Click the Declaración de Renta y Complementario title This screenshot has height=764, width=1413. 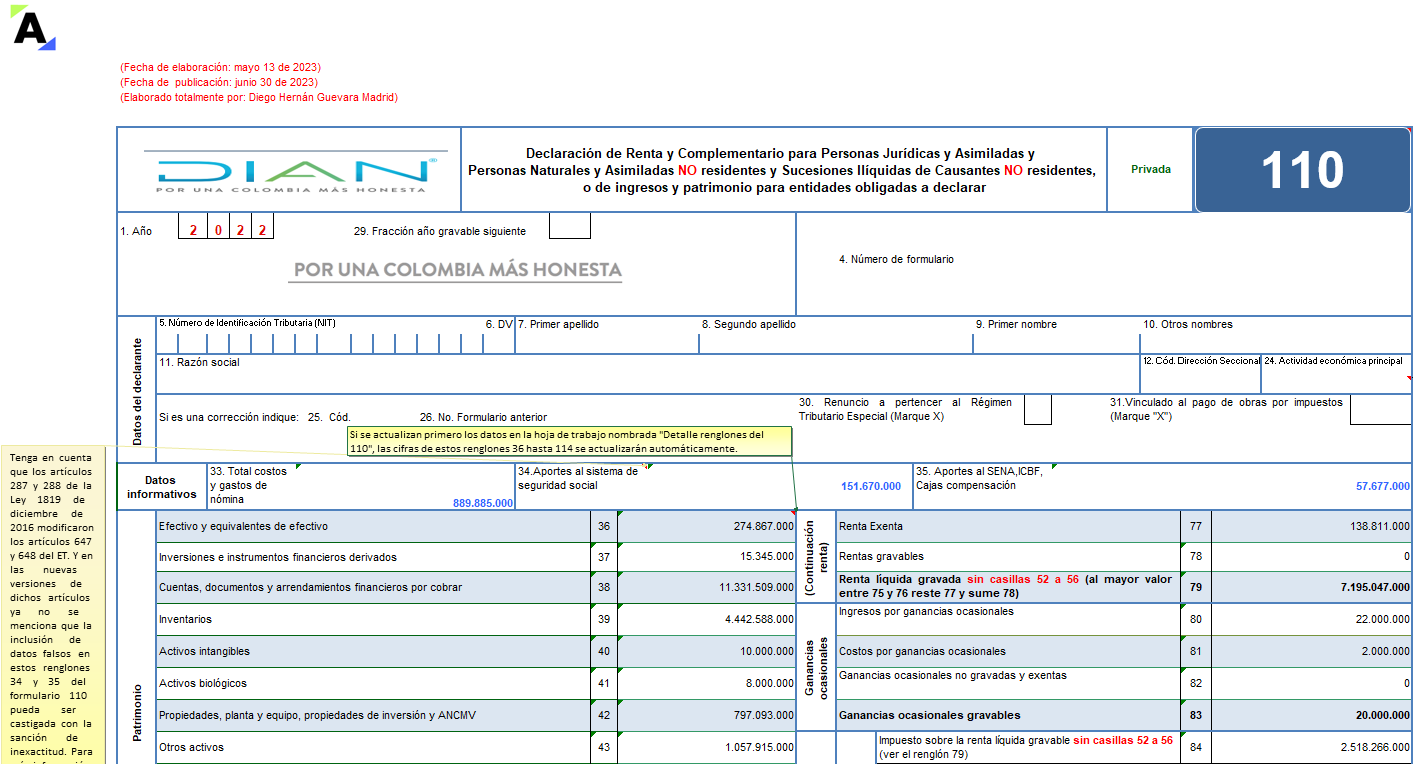(x=781, y=170)
